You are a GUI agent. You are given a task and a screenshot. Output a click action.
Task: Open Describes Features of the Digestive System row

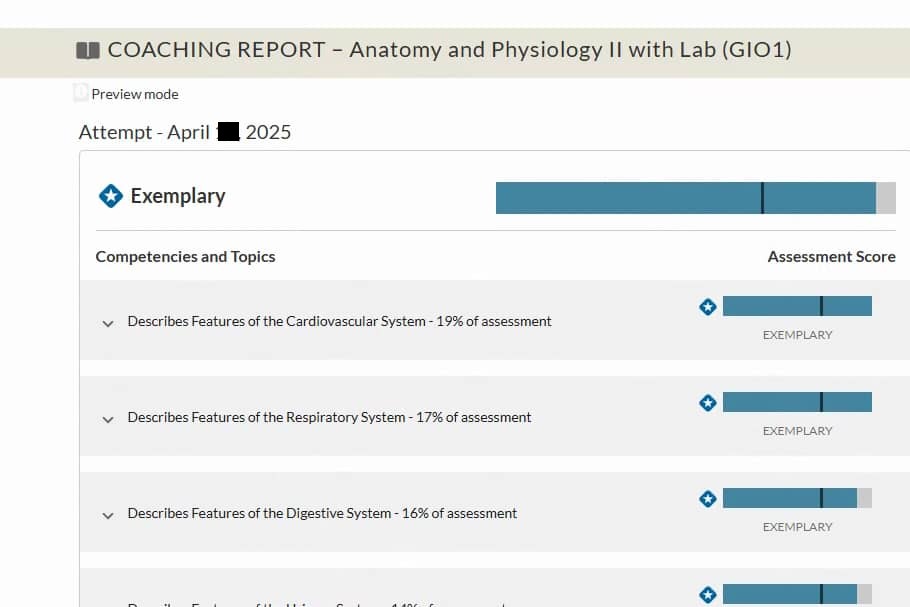(494, 512)
